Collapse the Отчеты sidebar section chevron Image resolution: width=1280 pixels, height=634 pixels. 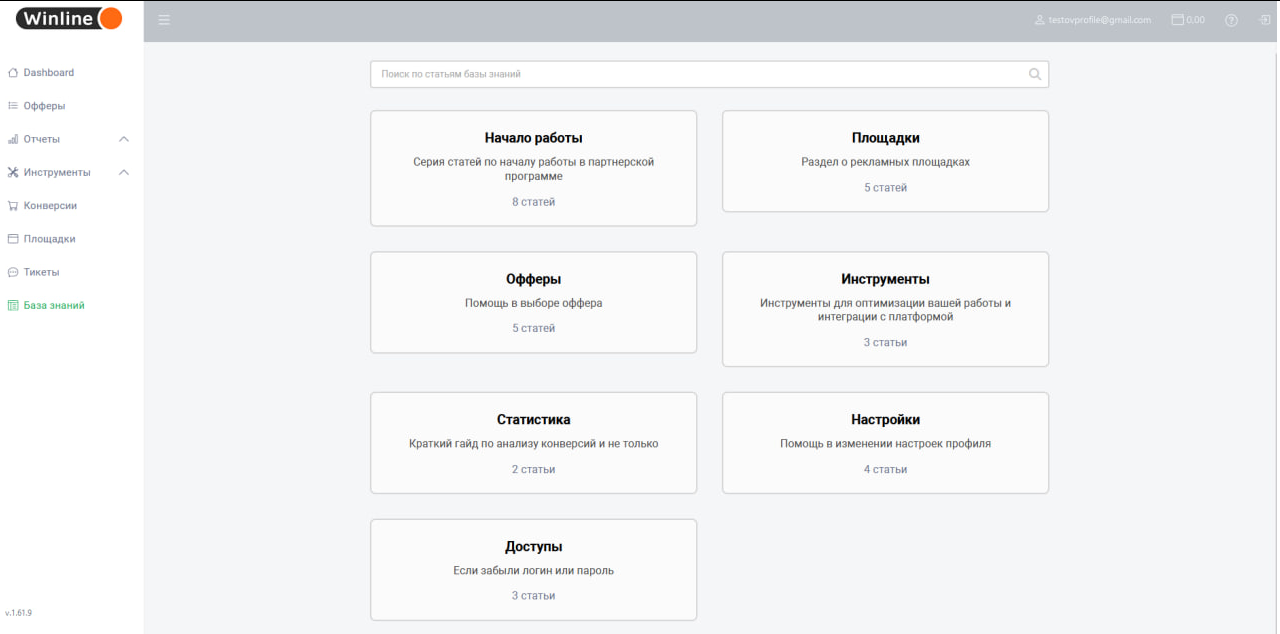124,139
